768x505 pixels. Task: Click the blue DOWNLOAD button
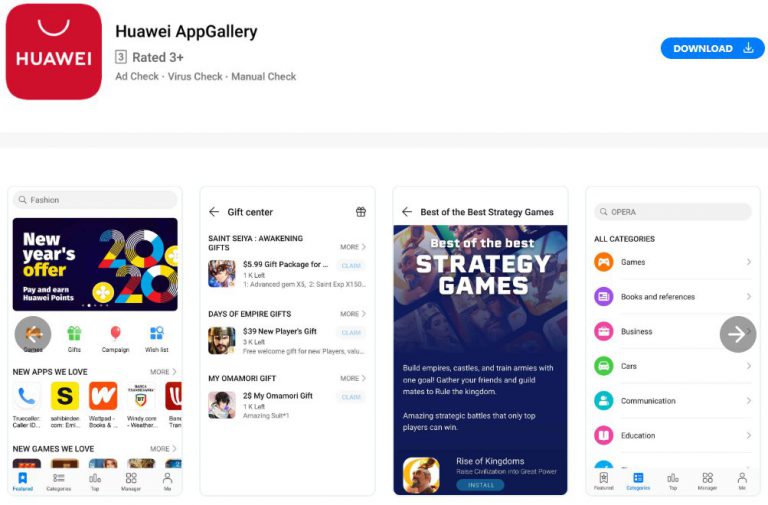click(x=712, y=48)
